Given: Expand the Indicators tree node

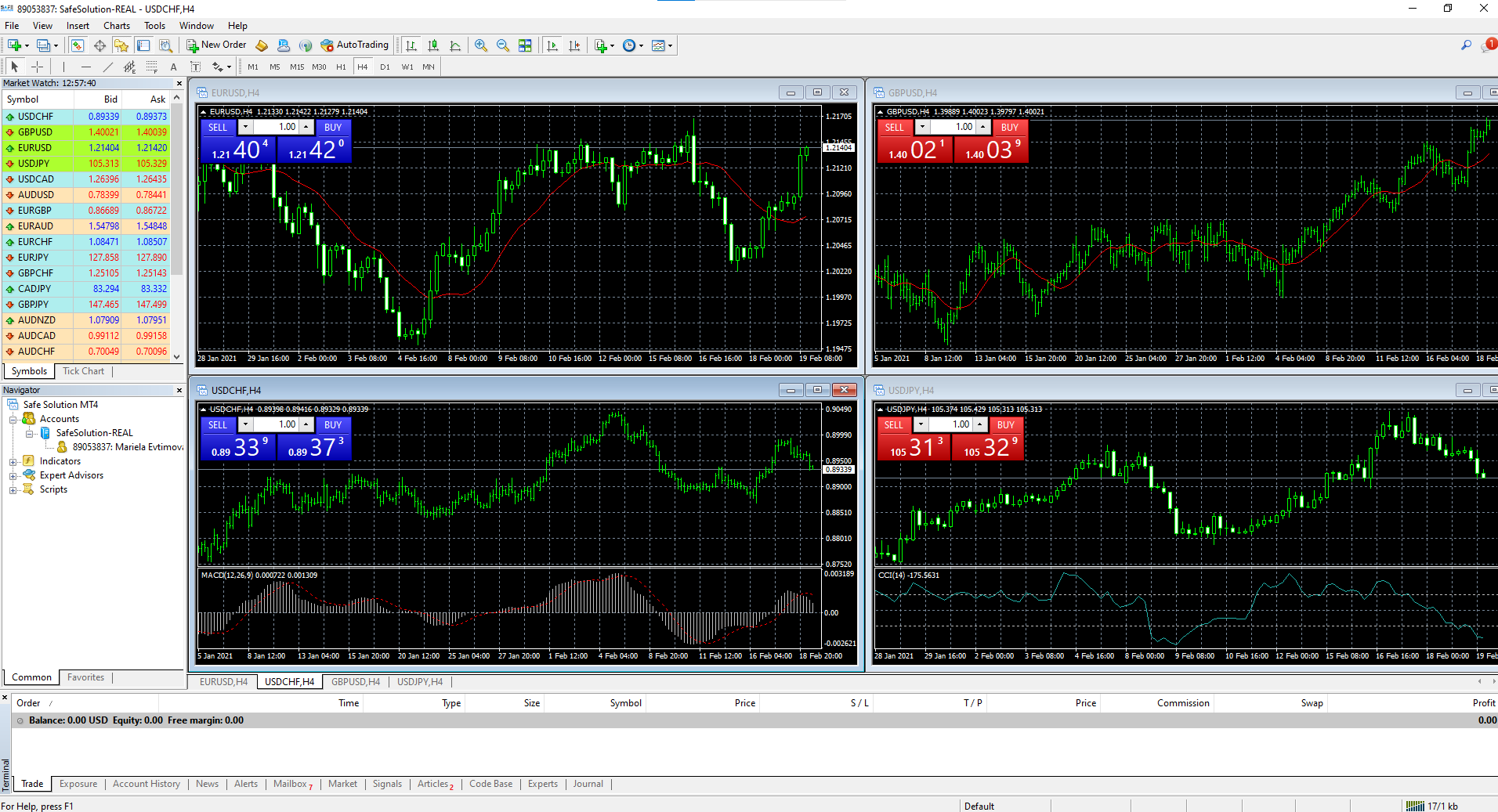Looking at the screenshot, I should tap(13, 461).
